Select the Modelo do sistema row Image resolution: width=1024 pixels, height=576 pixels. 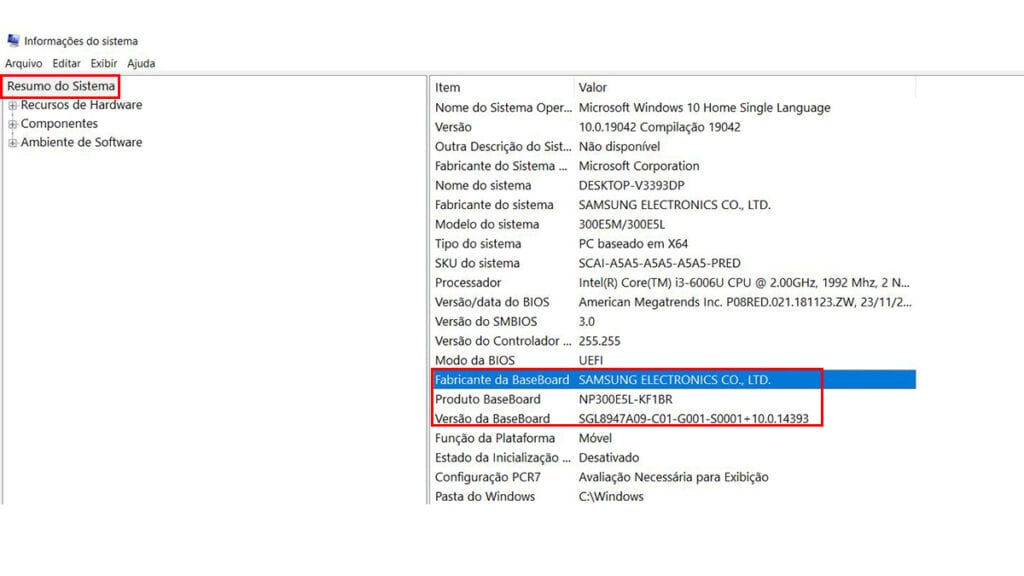673,225
